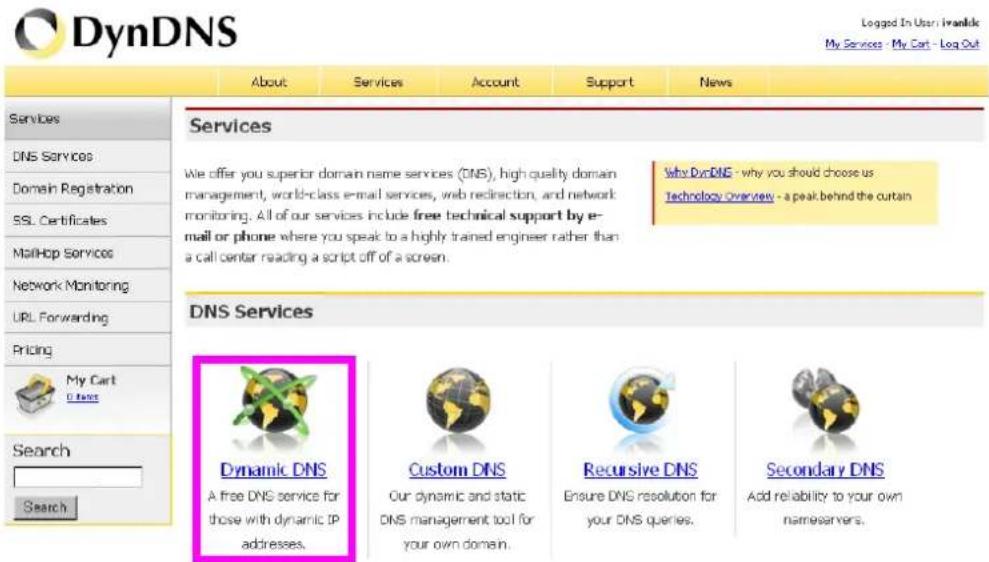Click the ivanlck username text

(961, 23)
